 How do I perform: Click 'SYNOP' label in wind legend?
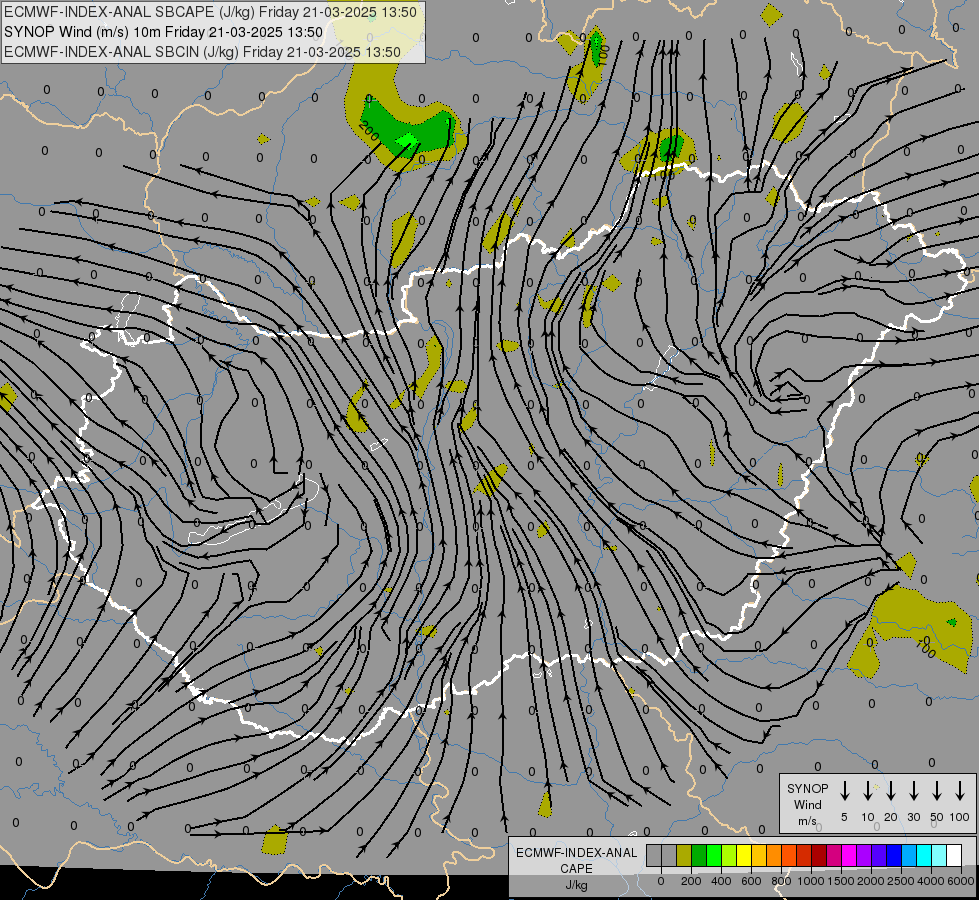(x=807, y=788)
